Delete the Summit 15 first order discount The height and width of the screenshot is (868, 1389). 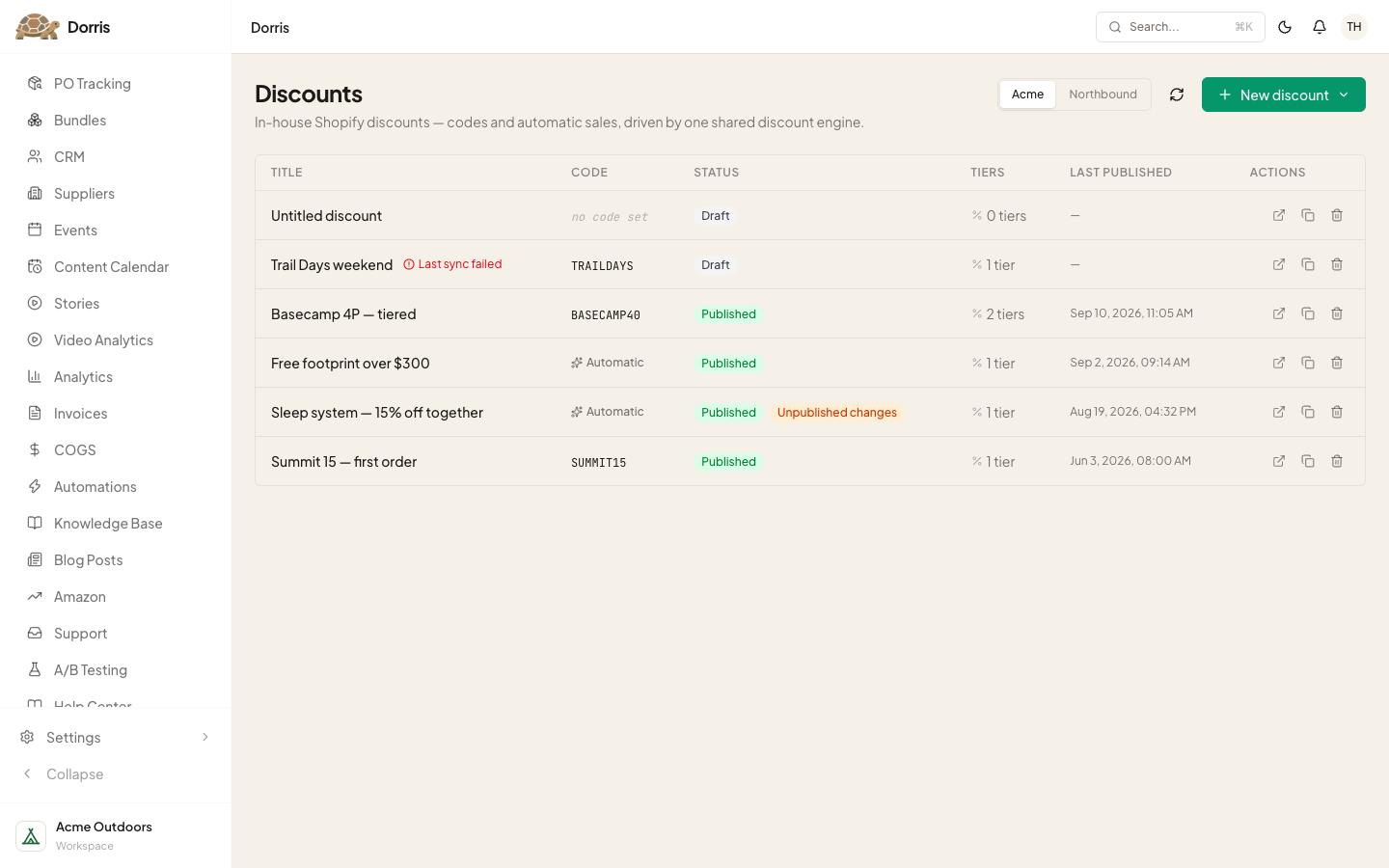click(x=1337, y=461)
